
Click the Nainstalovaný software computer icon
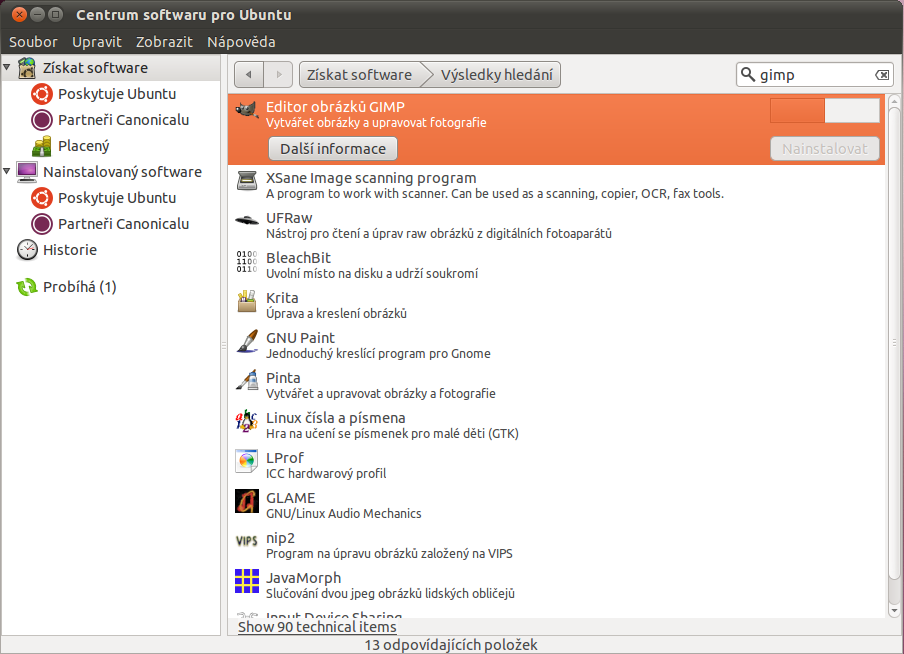point(27,172)
